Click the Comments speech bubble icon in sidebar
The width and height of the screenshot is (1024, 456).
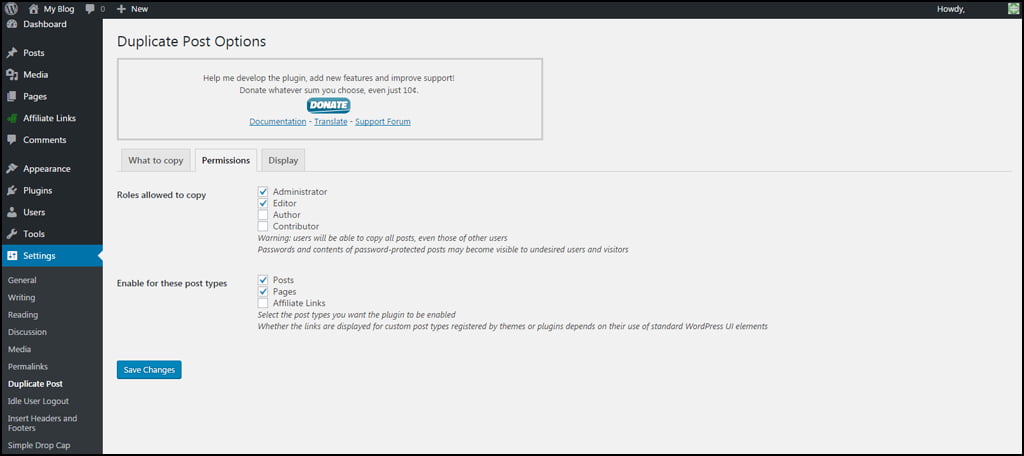pos(12,140)
